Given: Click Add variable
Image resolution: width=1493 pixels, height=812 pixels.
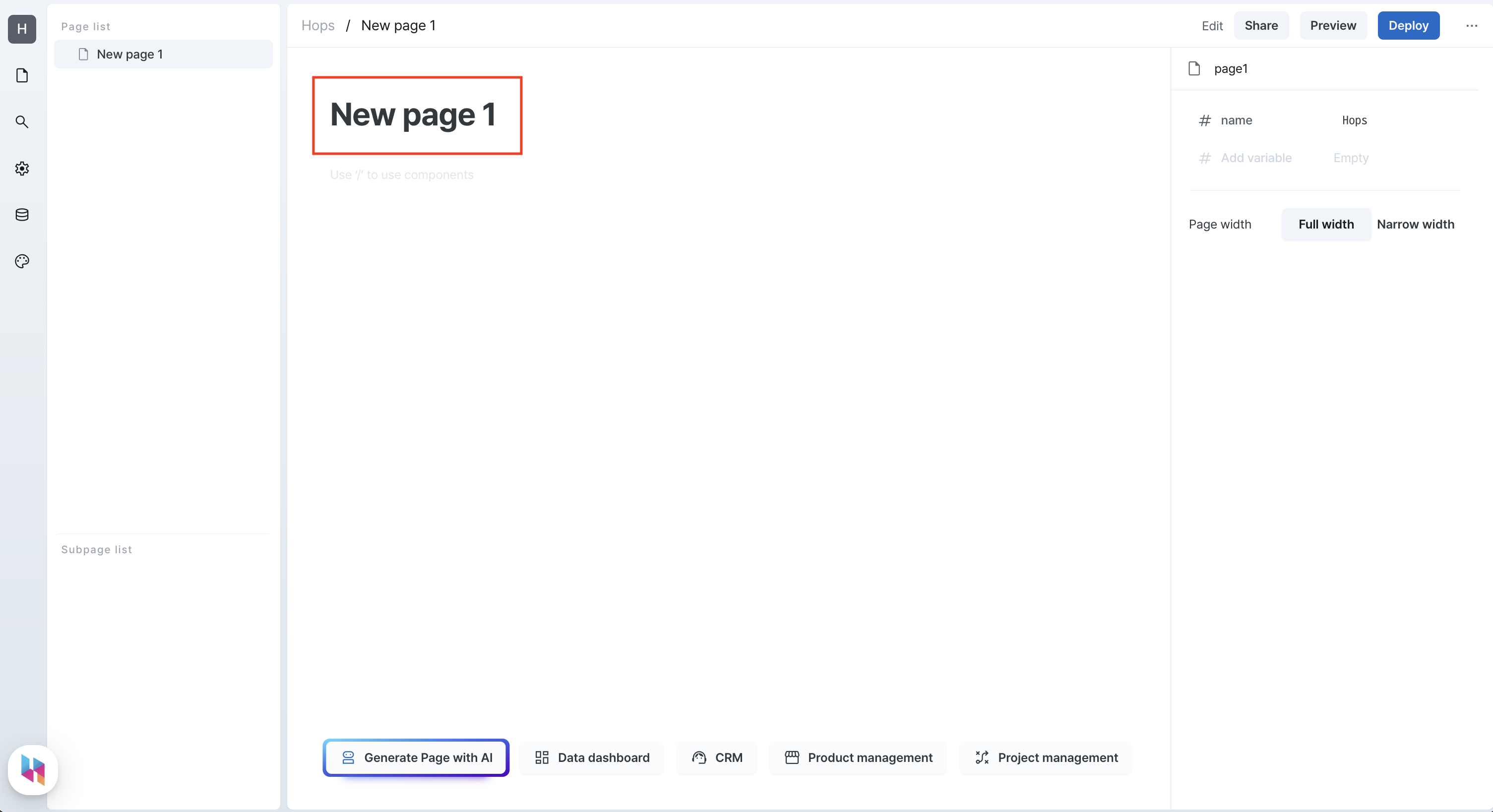Looking at the screenshot, I should click(x=1256, y=158).
